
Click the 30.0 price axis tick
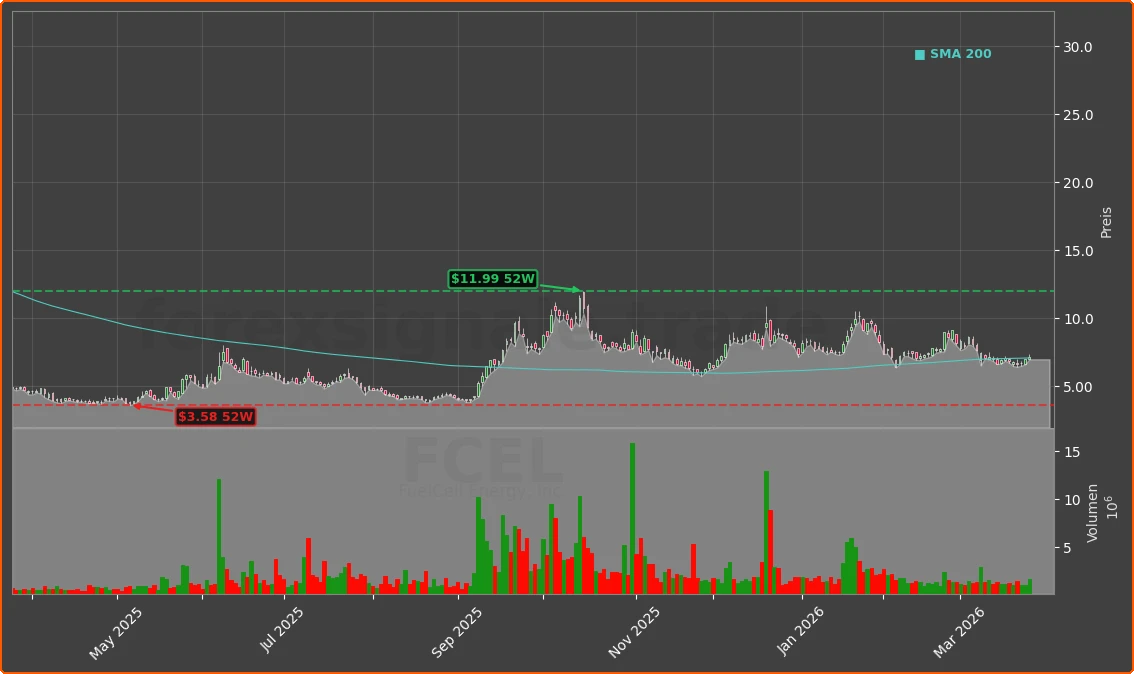1078,47
